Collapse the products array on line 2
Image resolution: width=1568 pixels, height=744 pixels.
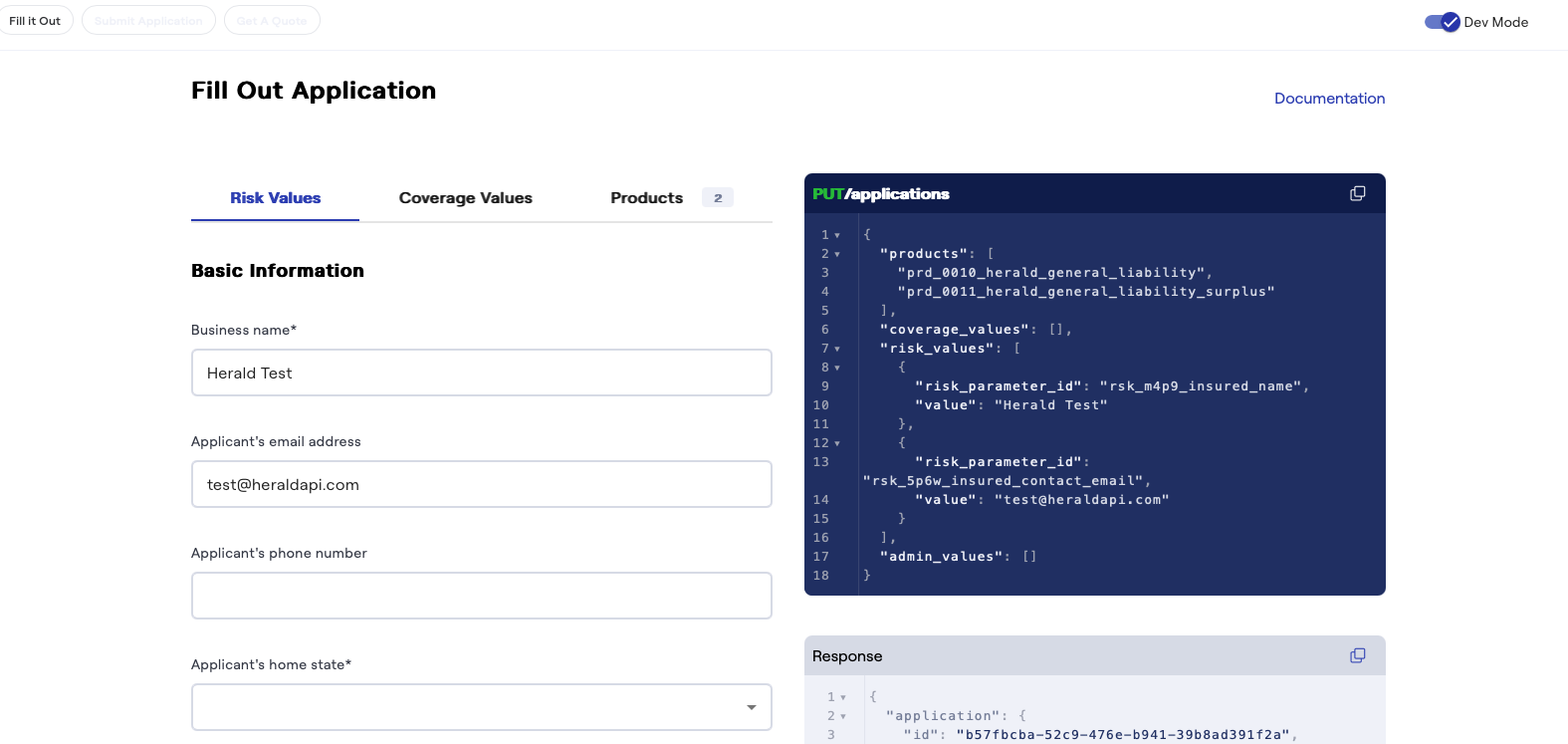[x=837, y=254]
